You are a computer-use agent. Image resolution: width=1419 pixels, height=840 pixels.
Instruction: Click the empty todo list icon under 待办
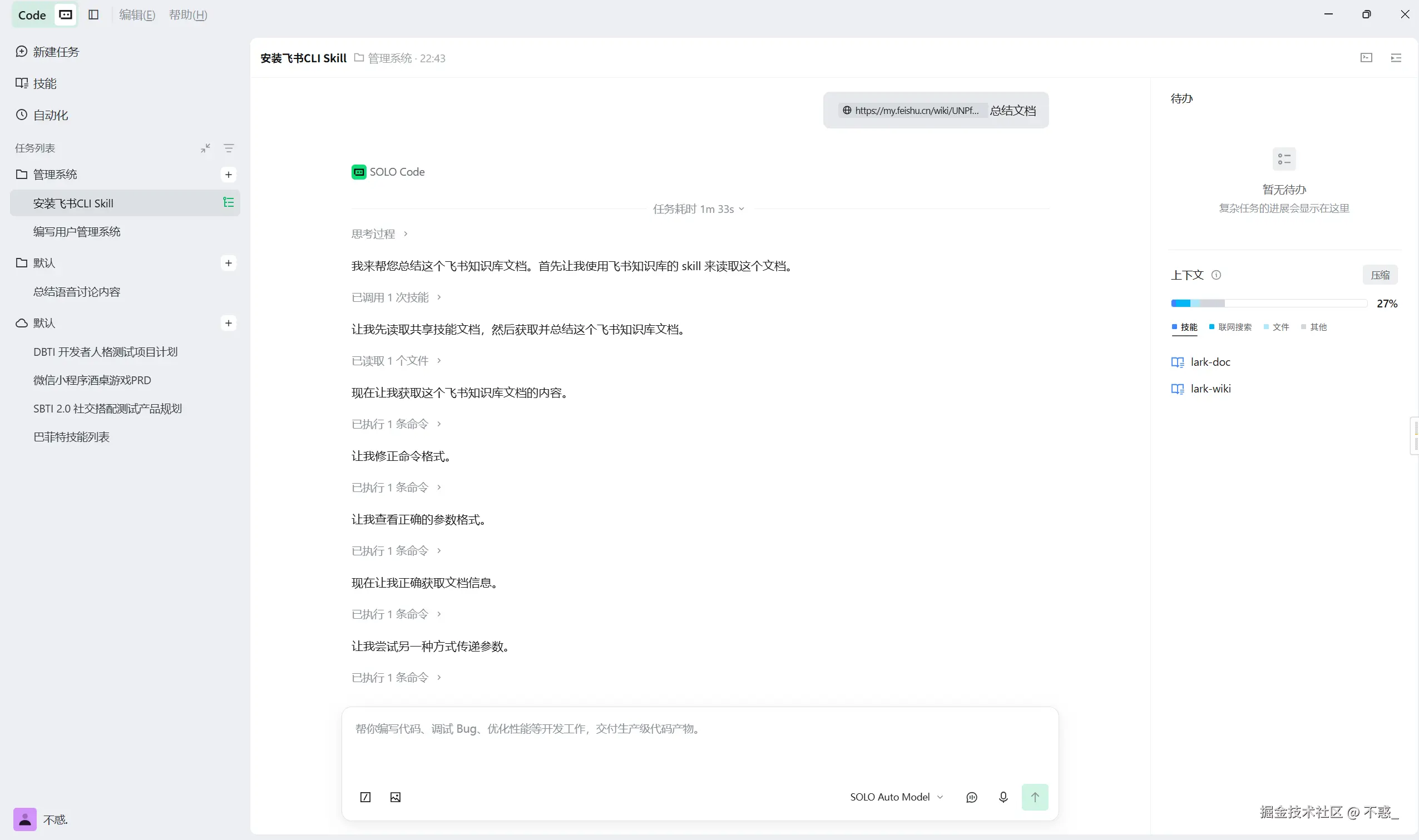(1284, 159)
